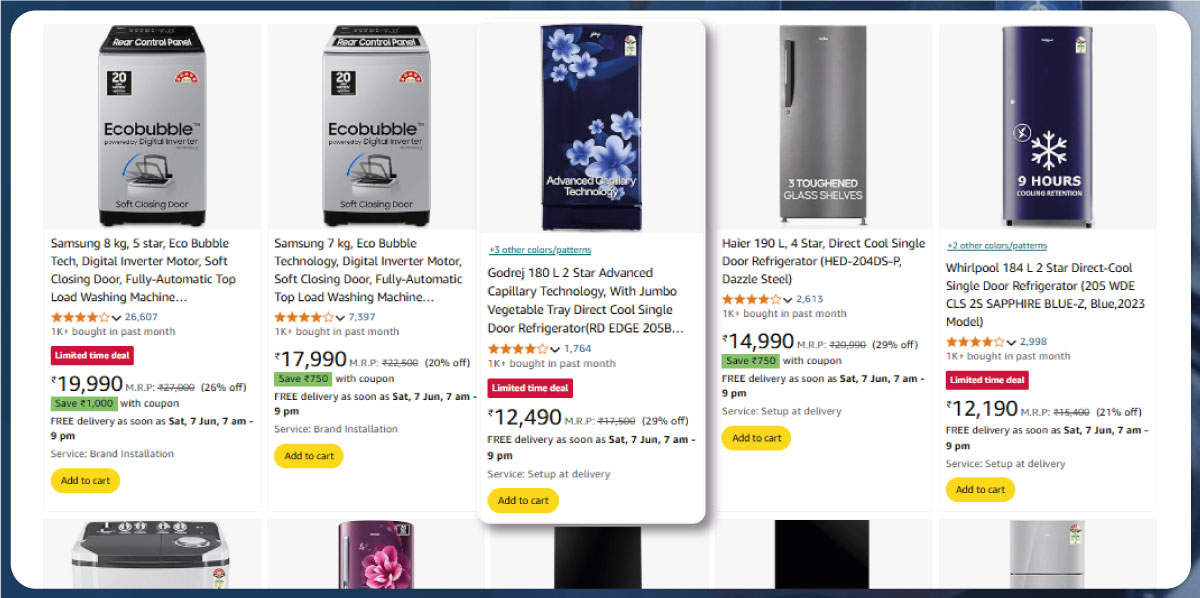Expand star rating popover for Godrej refrigerator
The image size is (1200, 598).
point(555,349)
